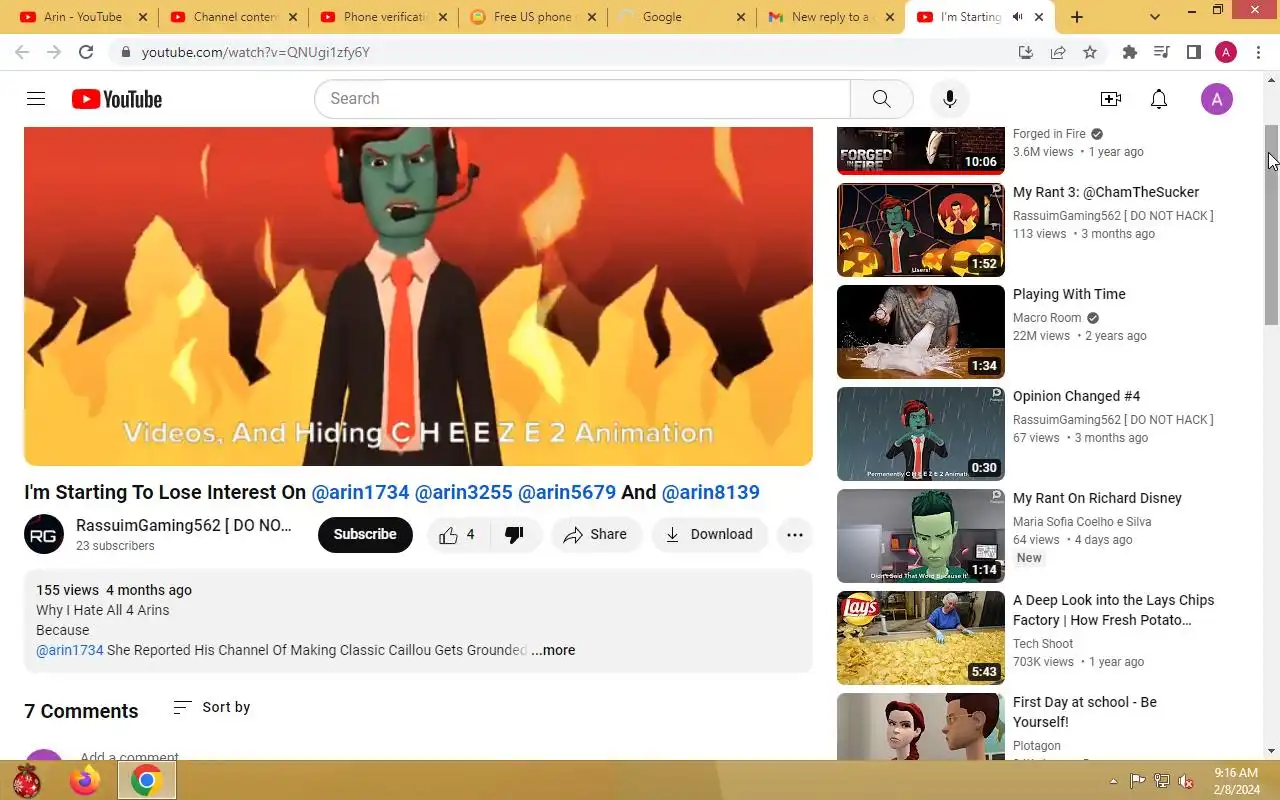Click the Share button
The width and height of the screenshot is (1280, 800).
coord(595,534)
